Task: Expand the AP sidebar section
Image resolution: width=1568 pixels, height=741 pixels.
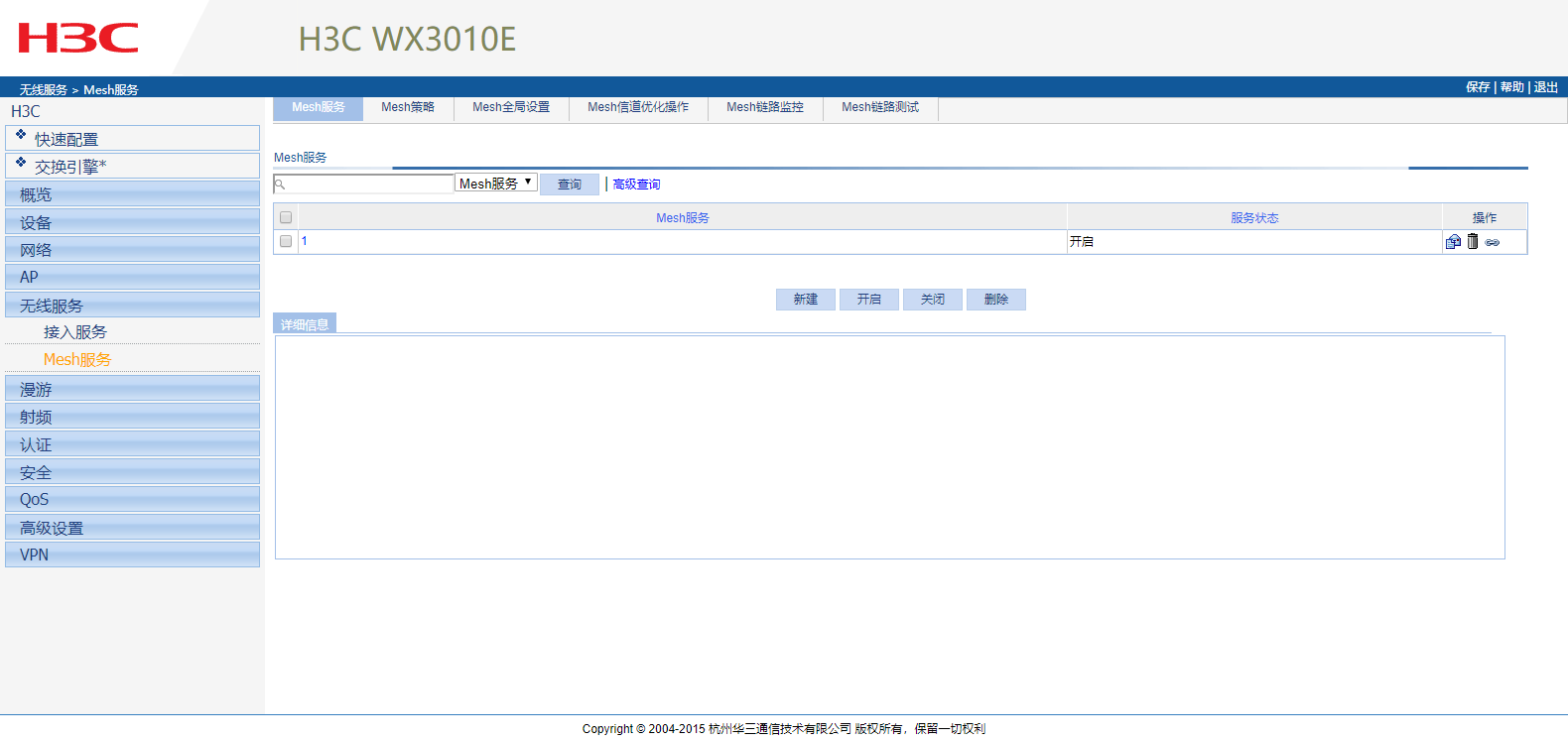Action: tap(132, 277)
